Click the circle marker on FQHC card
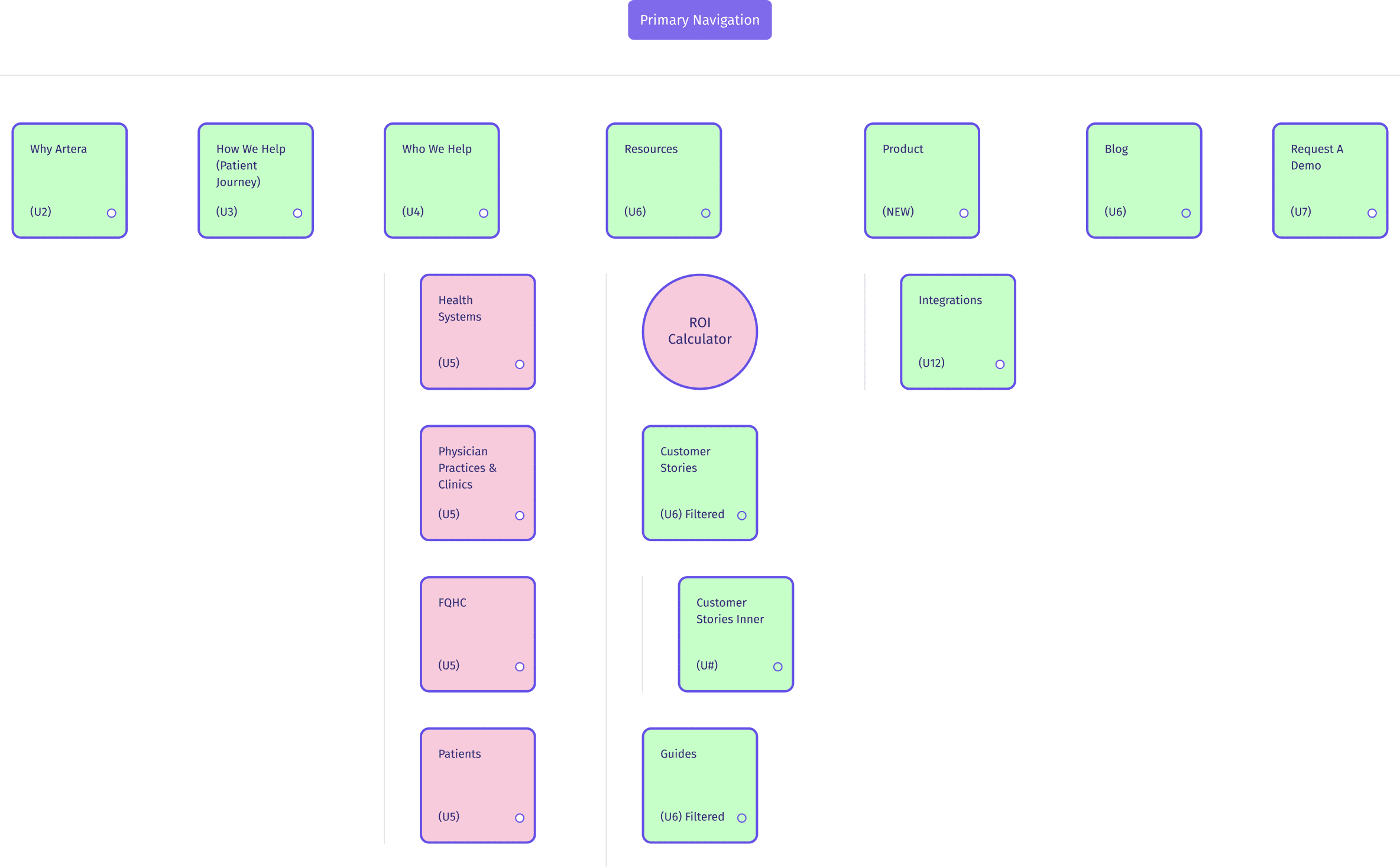The image size is (1400, 867). coord(520,667)
